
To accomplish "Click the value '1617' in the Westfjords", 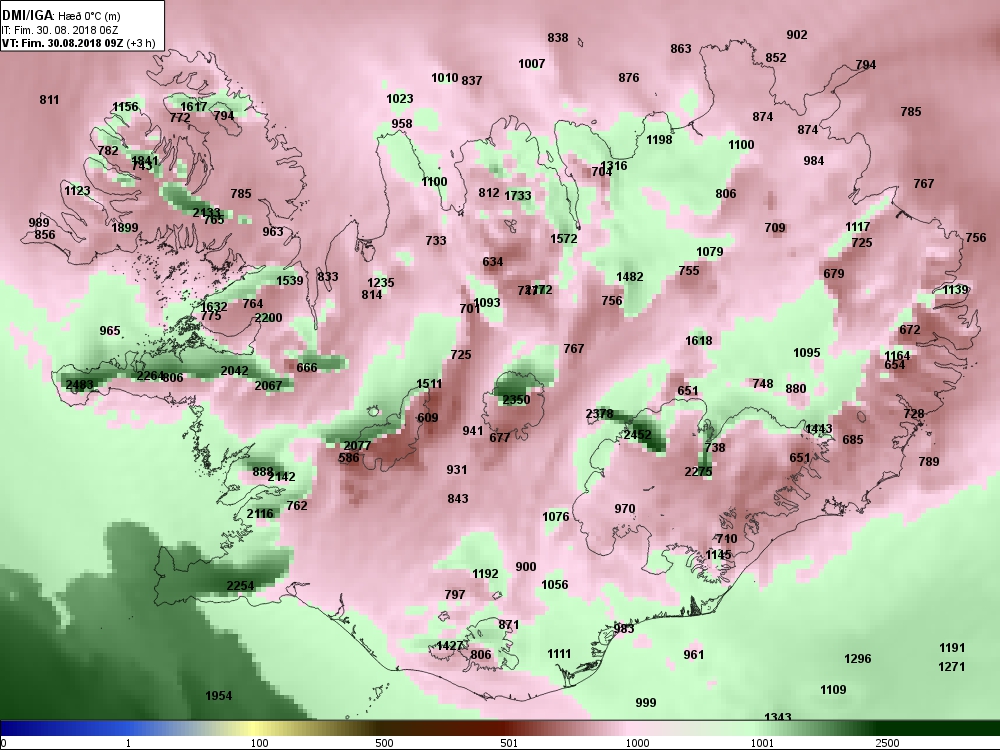I will coord(193,107).
